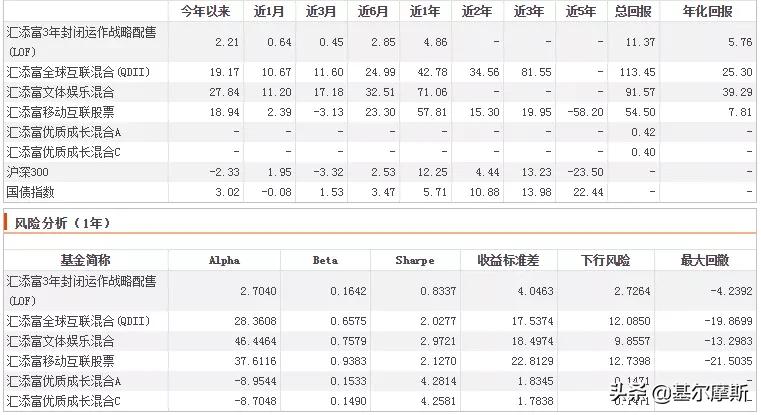
Task: Select 汇添富移动互联股票 in risk analysis table
Action: point(60,361)
